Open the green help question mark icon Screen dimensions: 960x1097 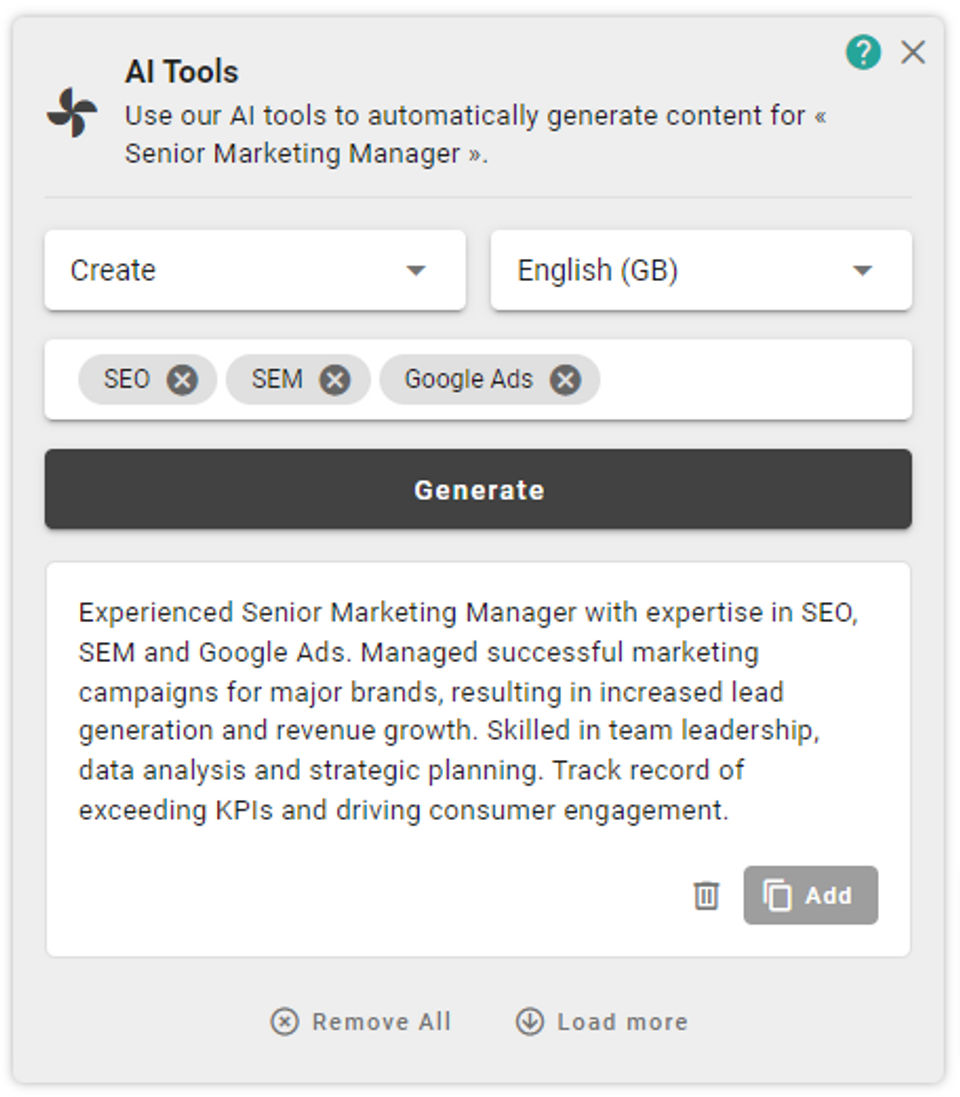click(863, 52)
